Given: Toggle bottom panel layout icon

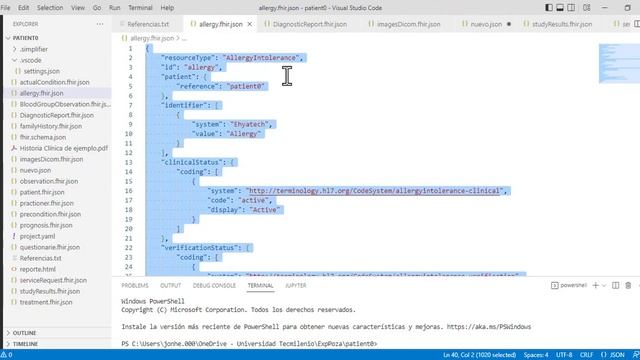Looking at the screenshot, I should [560, 8].
